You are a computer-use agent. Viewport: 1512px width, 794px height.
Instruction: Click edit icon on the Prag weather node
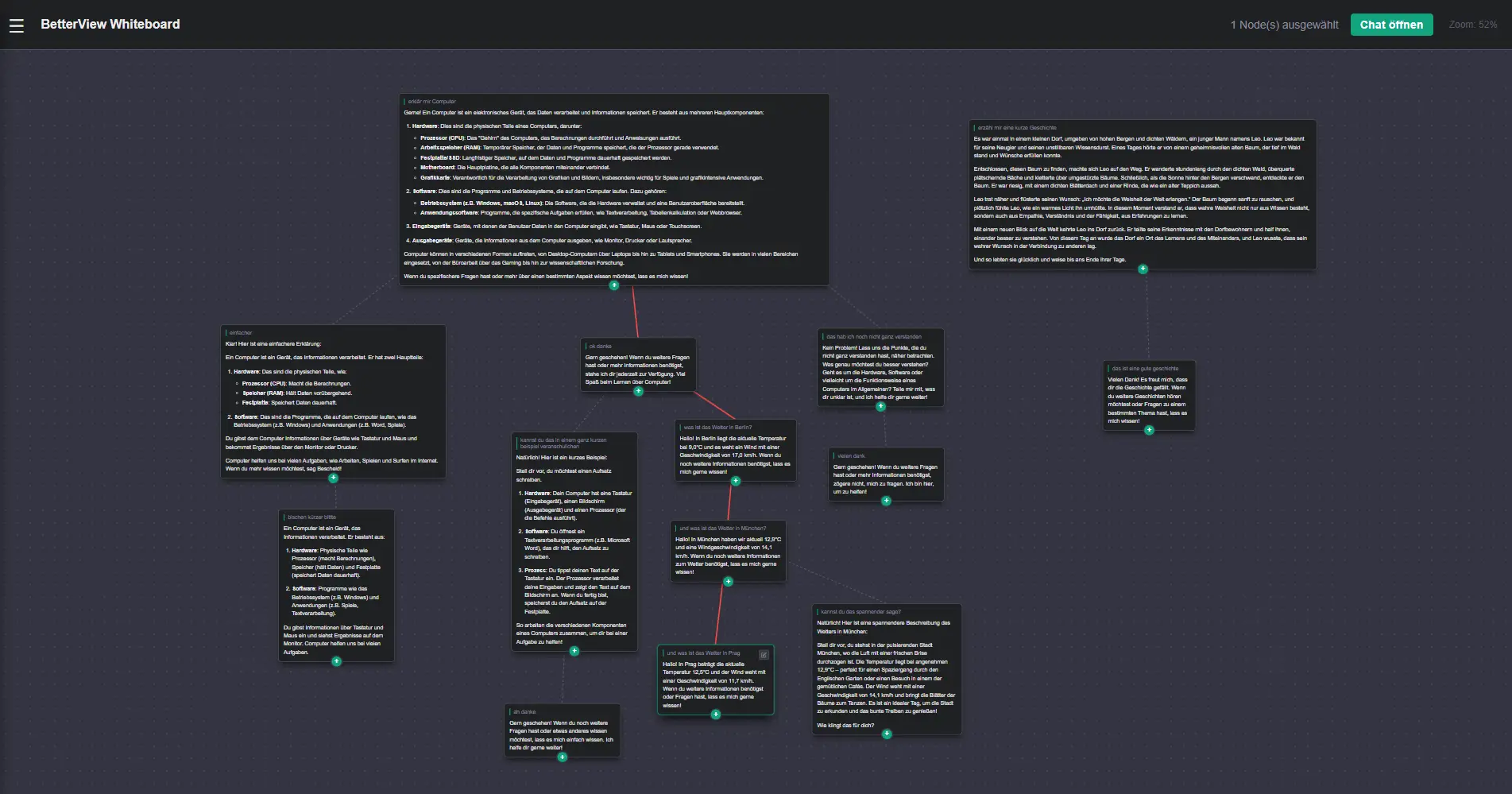[764, 655]
